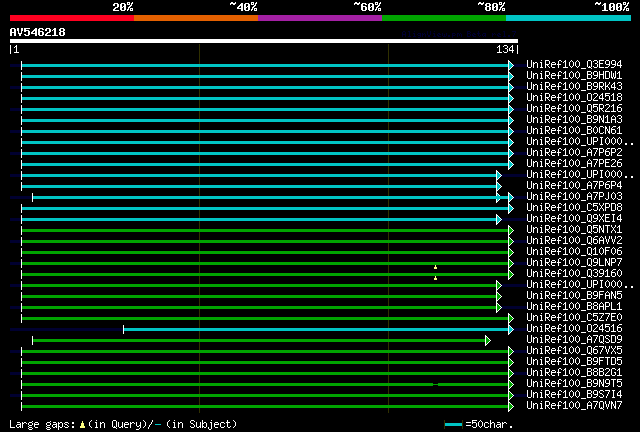Screen dimensions: 640x432
Task: Click the arrowhead ending B9FAN5 alignment bar
Action: click(x=499, y=296)
